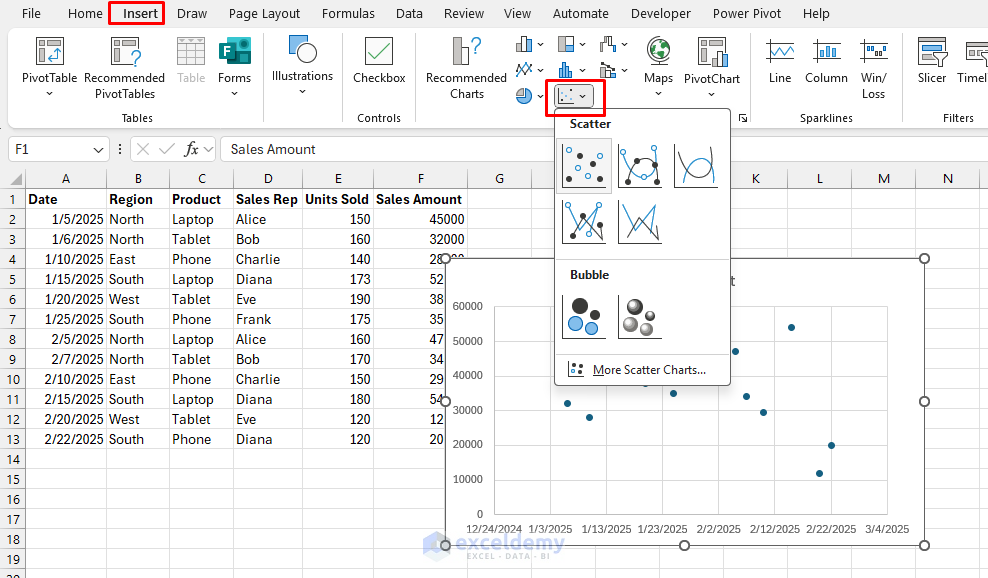This screenshot has height=578, width=988.
Task: Select cell with value 45000
Action: (420, 219)
